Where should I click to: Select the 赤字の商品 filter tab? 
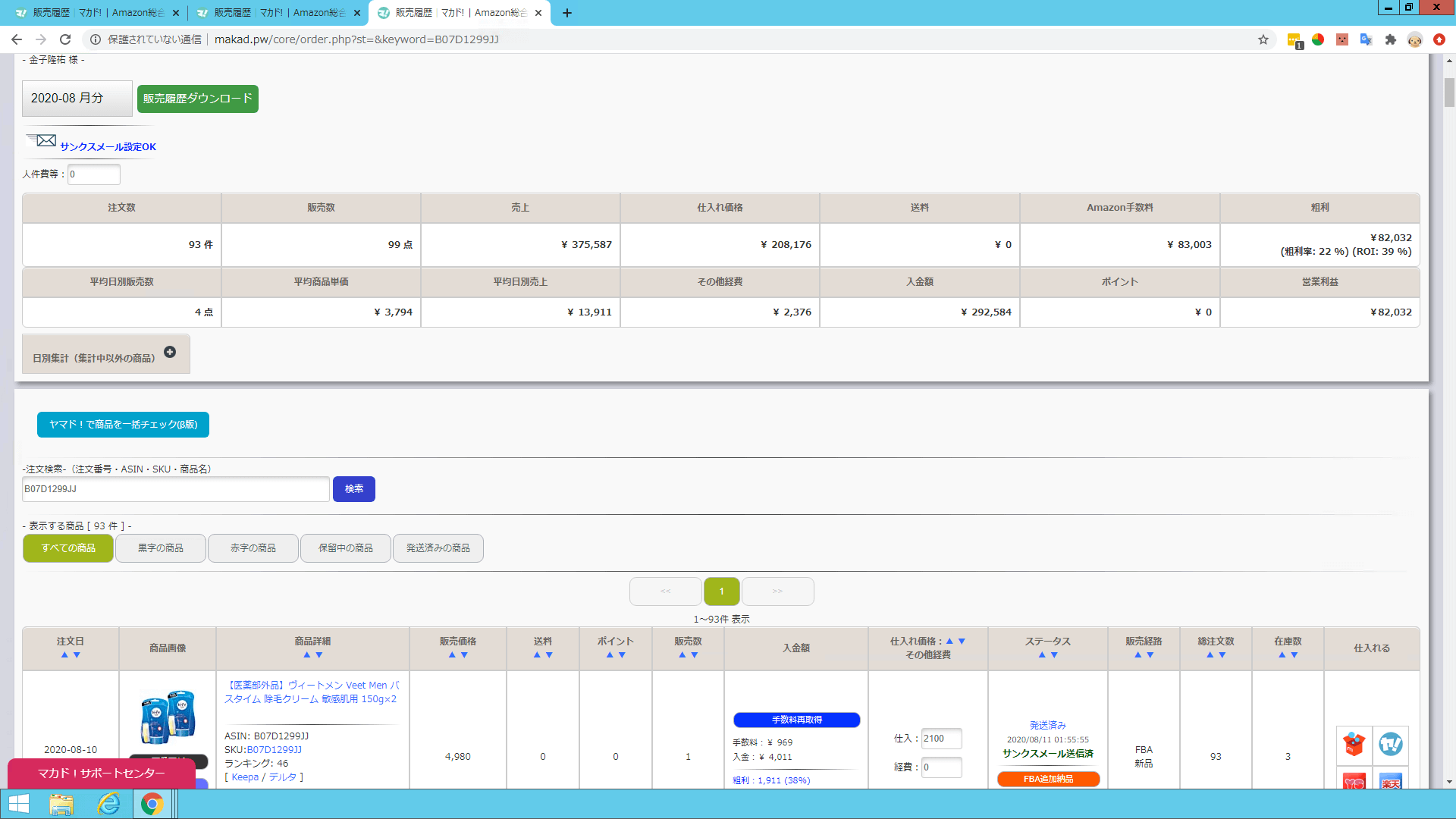253,548
